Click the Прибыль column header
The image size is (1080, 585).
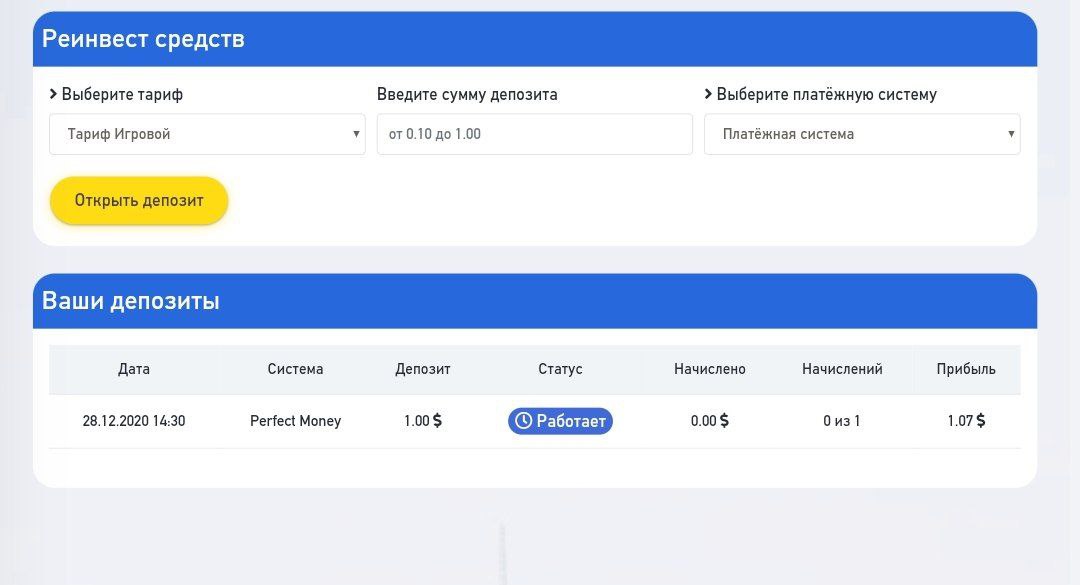(966, 369)
